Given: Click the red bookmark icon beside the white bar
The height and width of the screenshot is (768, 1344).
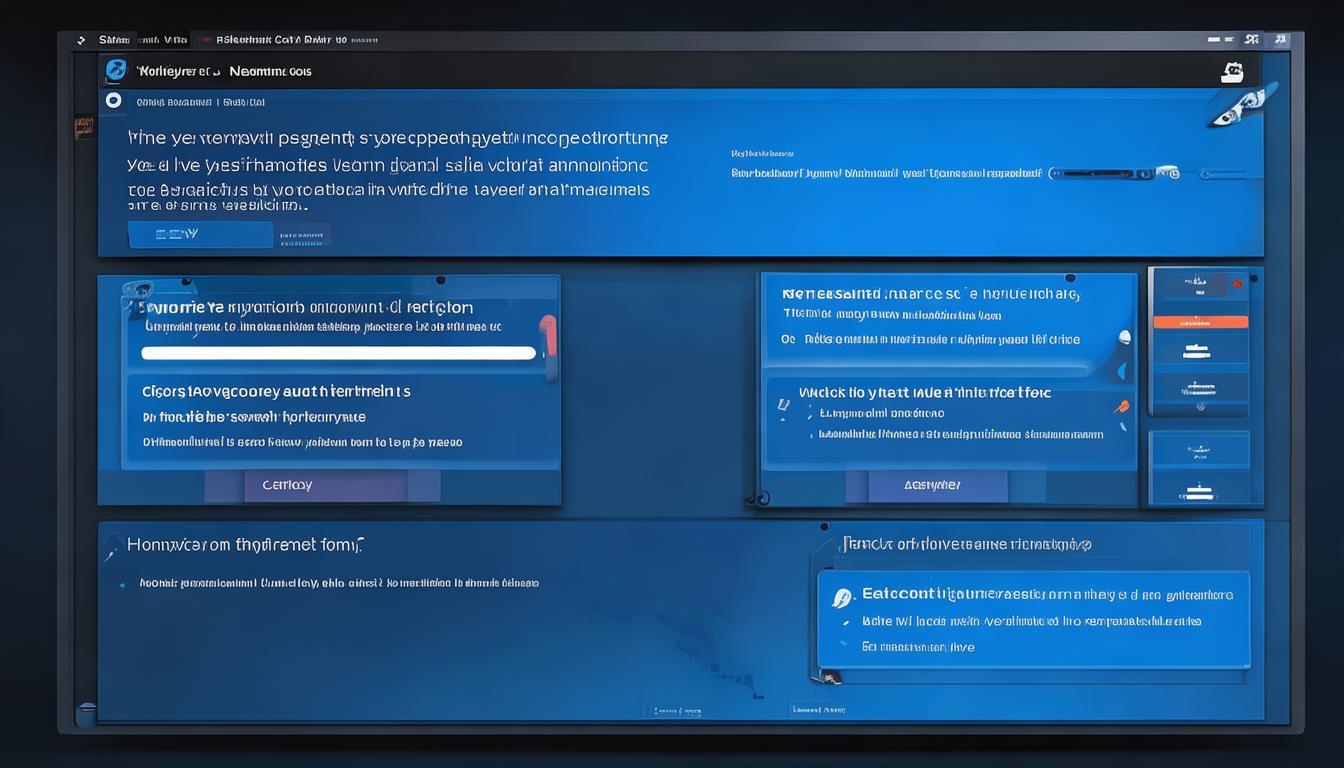Looking at the screenshot, I should 548,335.
